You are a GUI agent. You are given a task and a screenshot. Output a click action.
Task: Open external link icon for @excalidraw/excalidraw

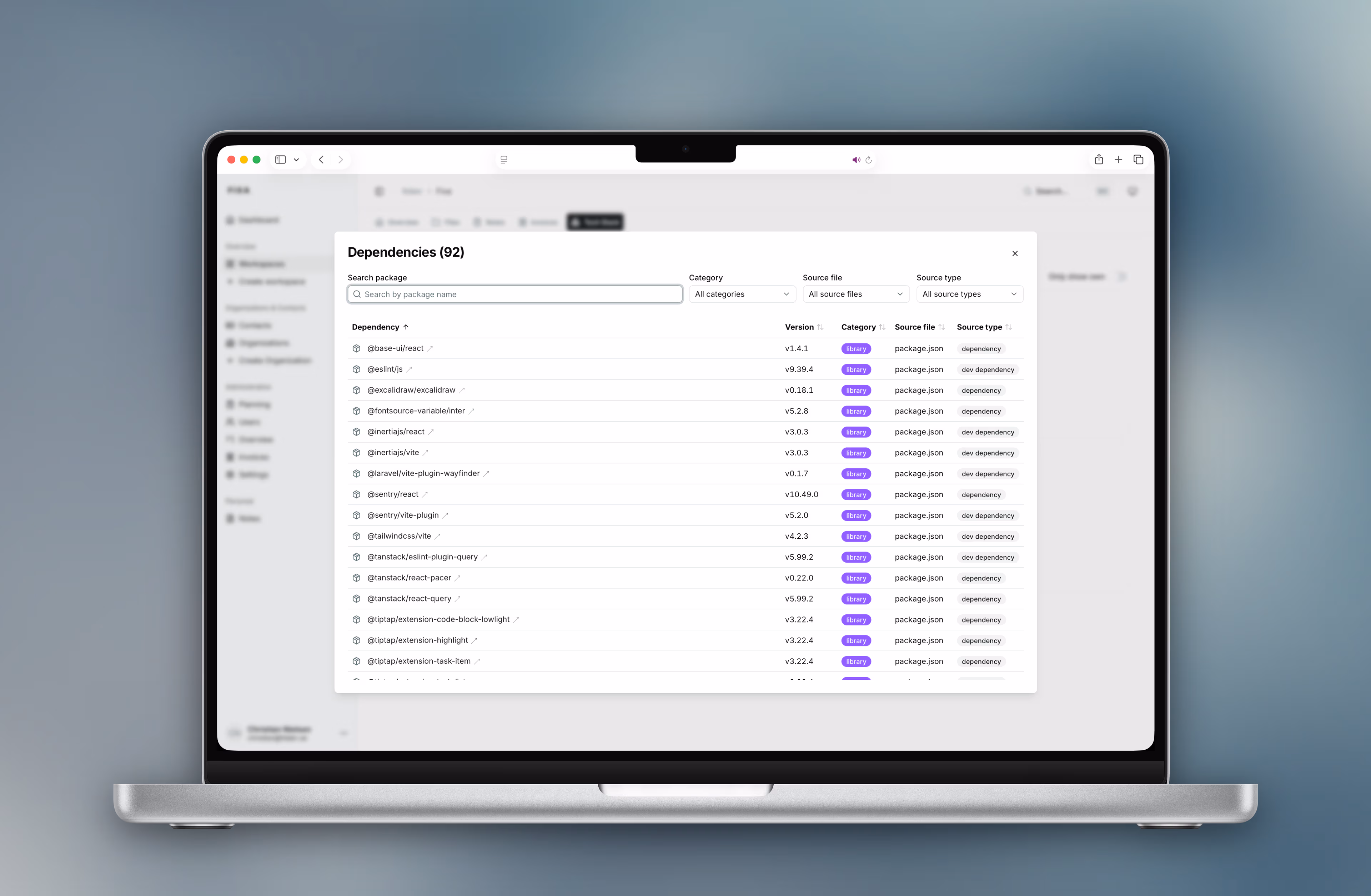(462, 391)
